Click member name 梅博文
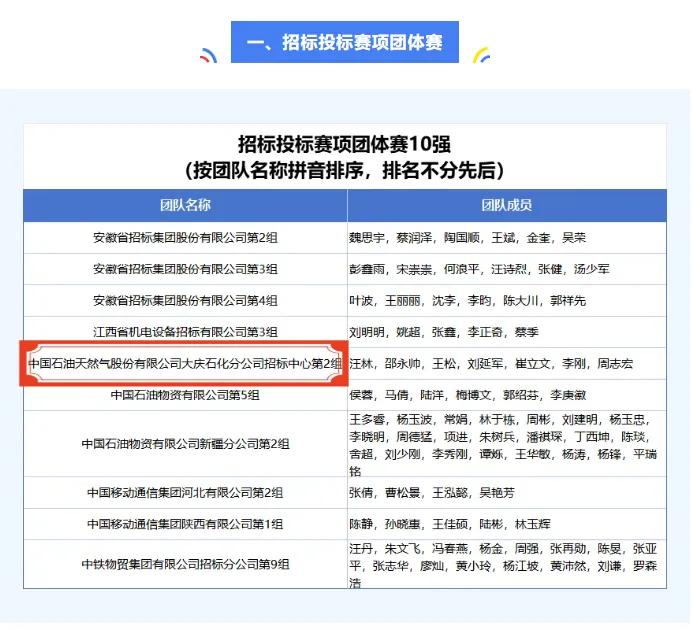 (473, 395)
